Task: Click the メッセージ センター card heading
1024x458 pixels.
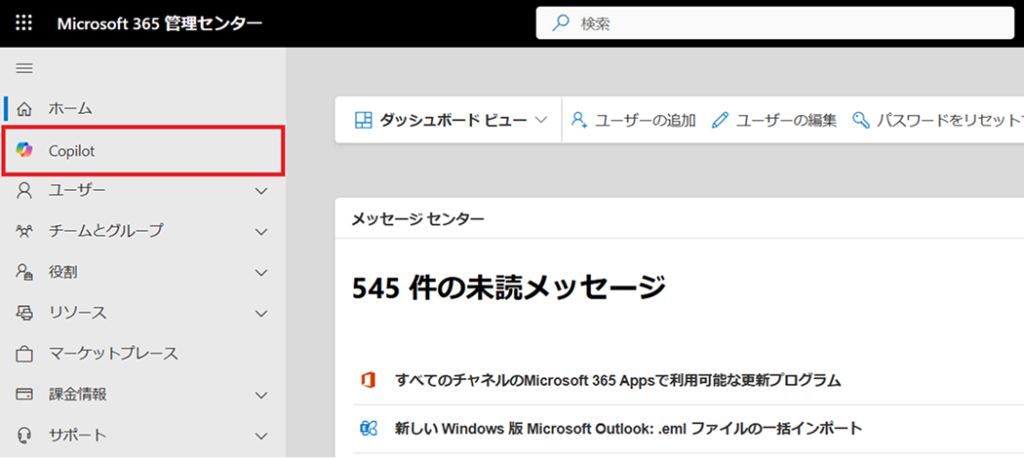Action: 418,219
